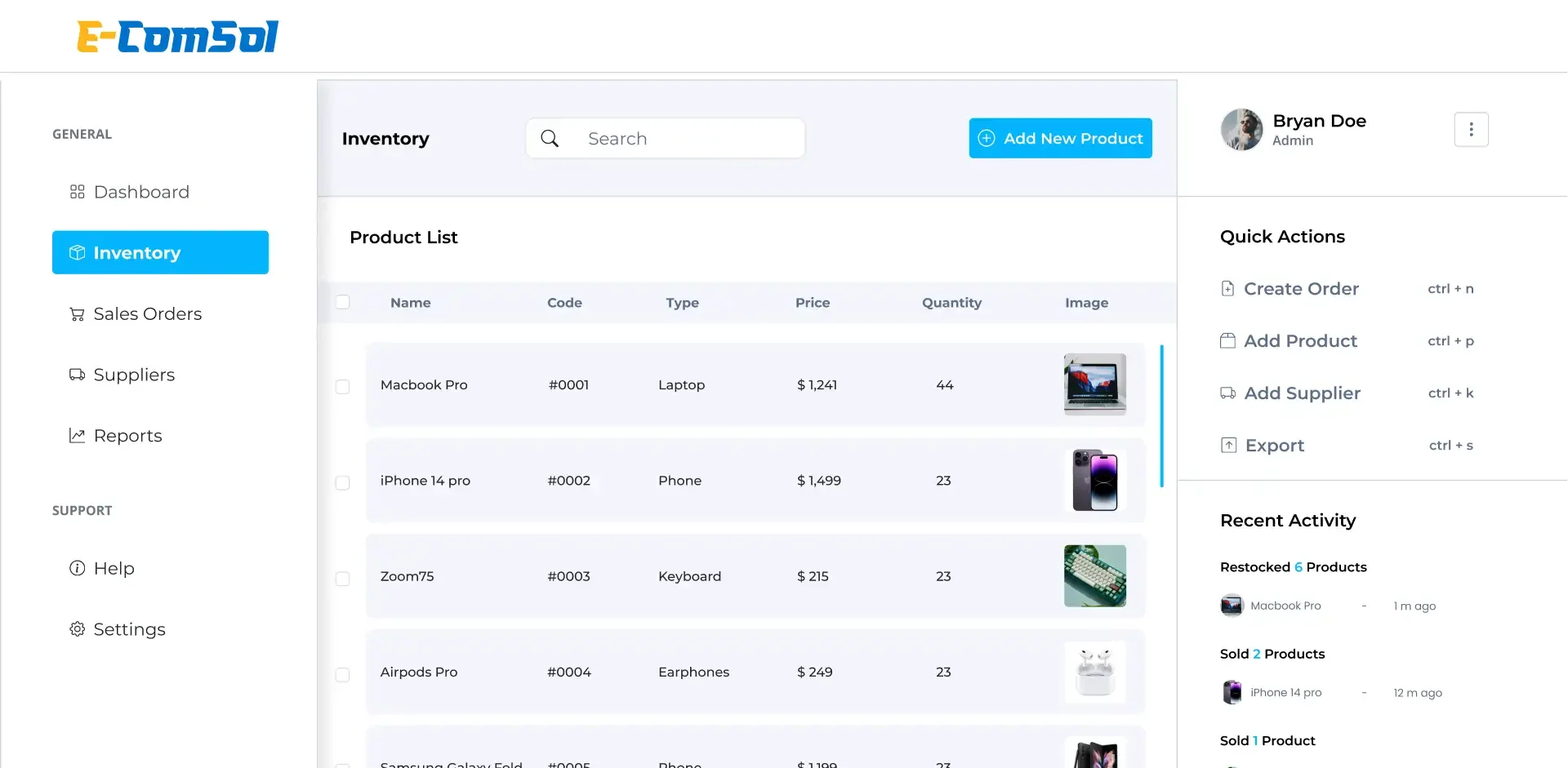Click the quantity 44 cell

tap(945, 384)
